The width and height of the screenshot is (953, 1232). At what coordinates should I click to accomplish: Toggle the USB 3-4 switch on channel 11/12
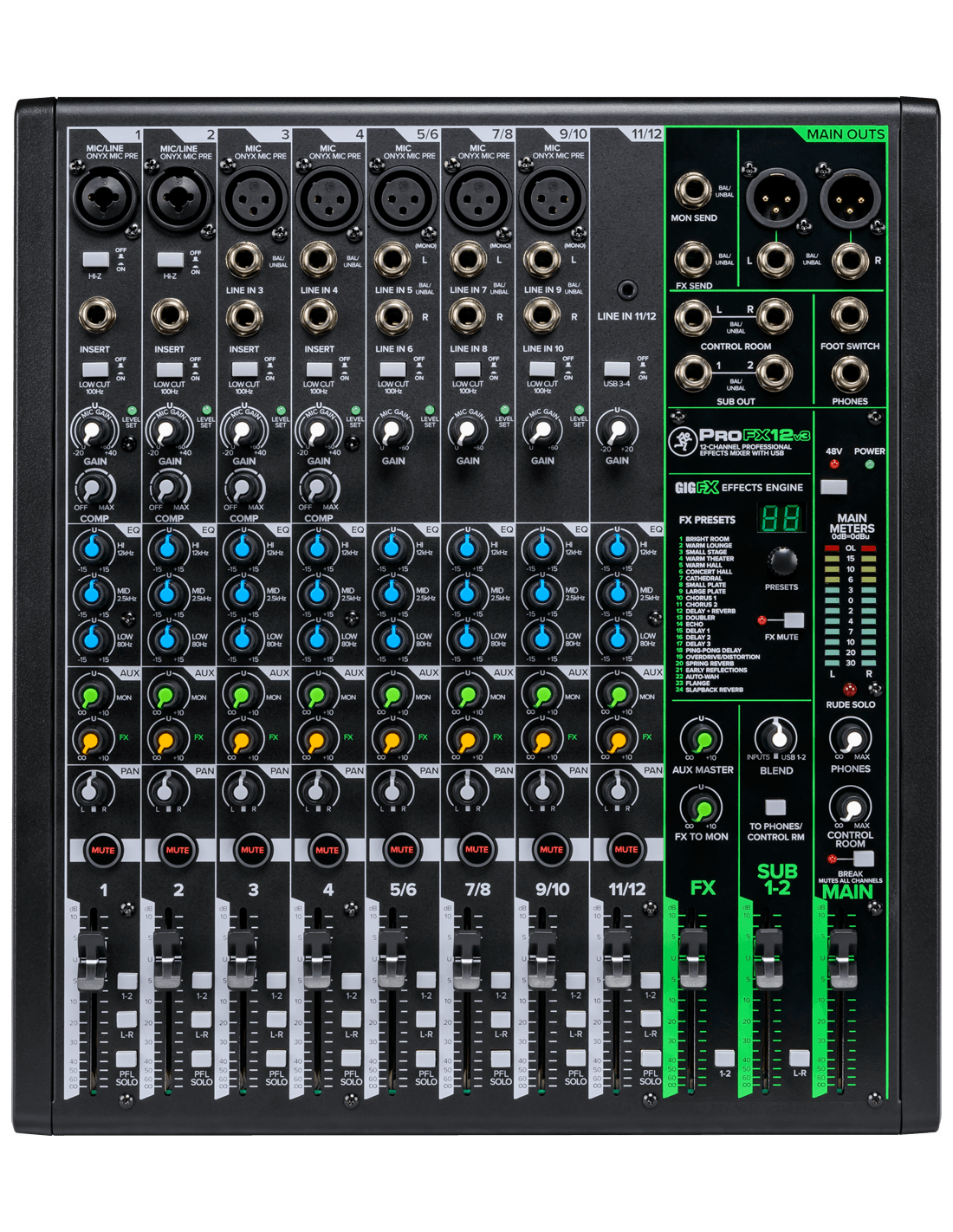click(616, 368)
